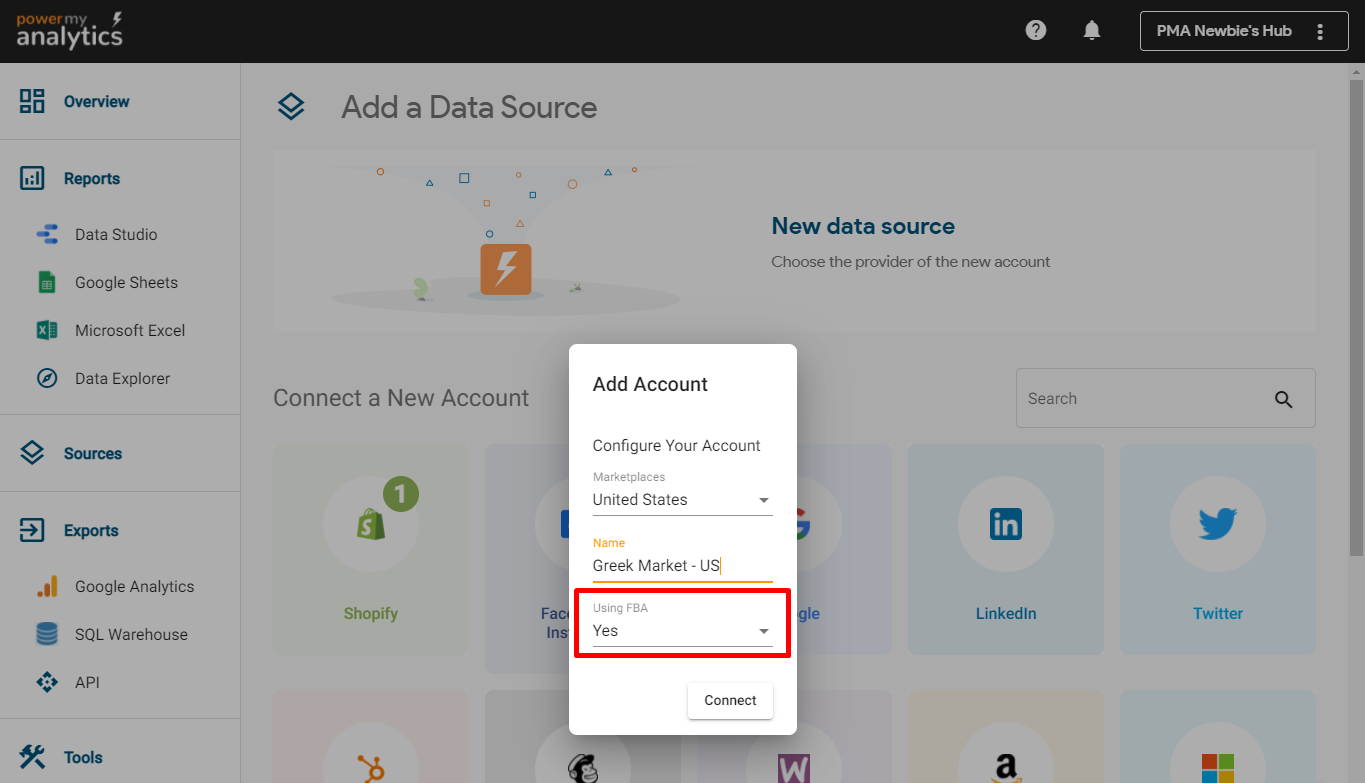Select the Shopify connector icon
The image size is (1365, 783).
[x=371, y=523]
